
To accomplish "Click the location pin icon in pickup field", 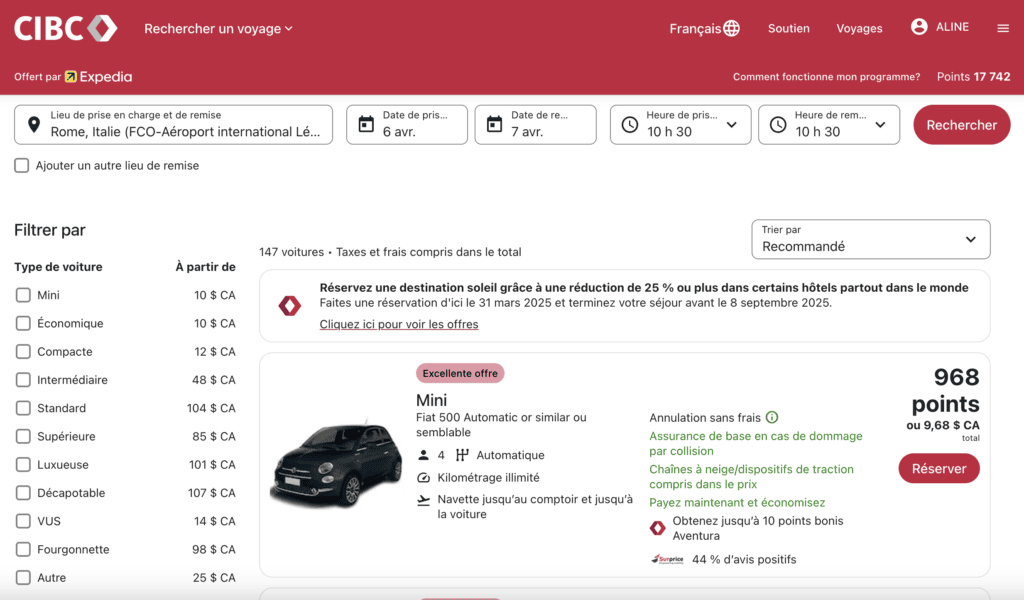I will tap(34, 125).
